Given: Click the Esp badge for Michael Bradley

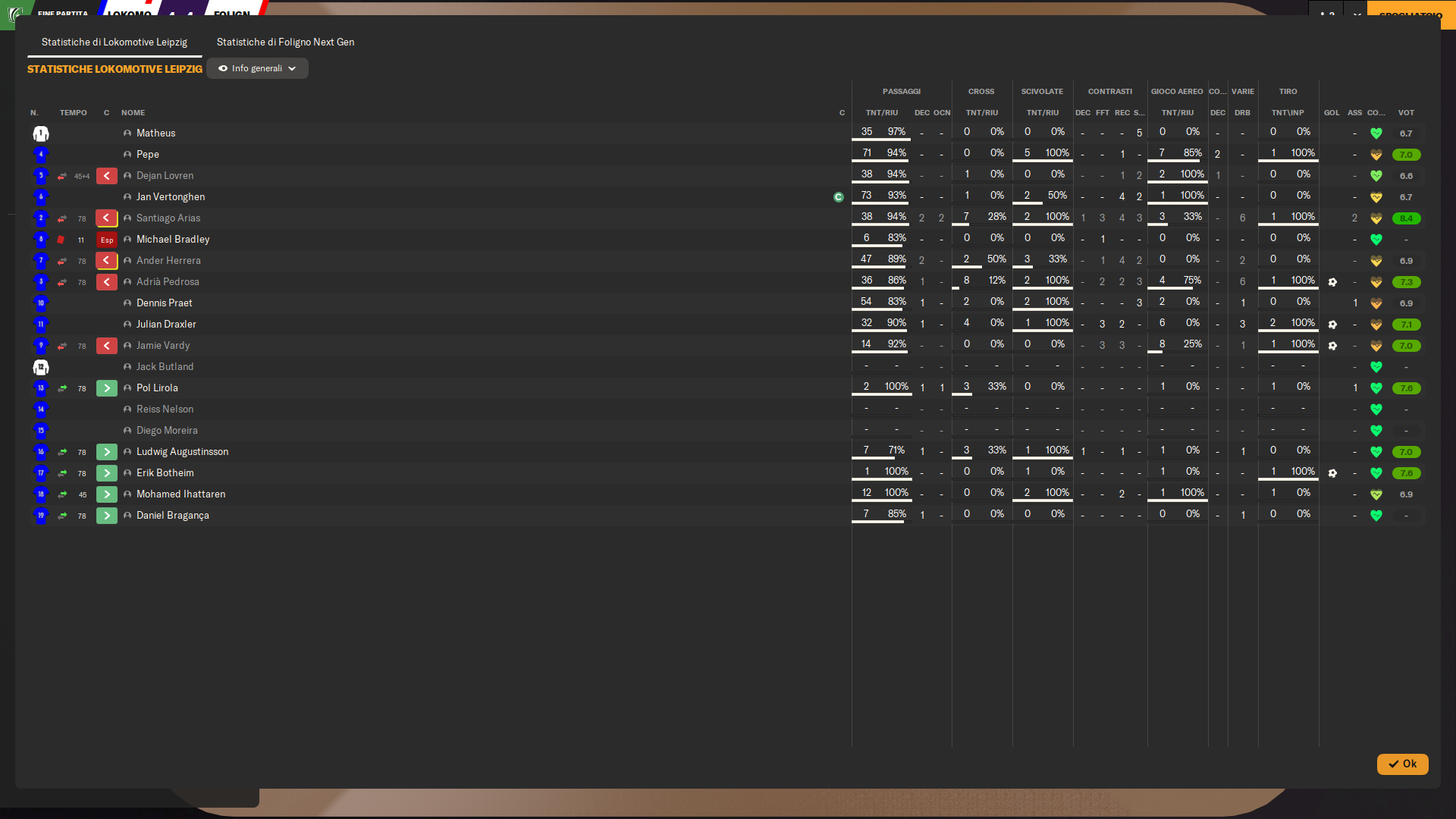Looking at the screenshot, I should pos(106,240).
